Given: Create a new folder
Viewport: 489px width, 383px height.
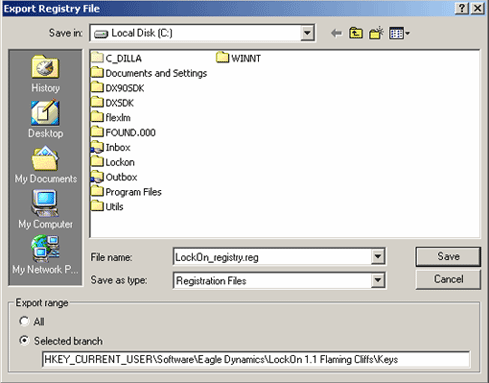Looking at the screenshot, I should click(x=376, y=33).
